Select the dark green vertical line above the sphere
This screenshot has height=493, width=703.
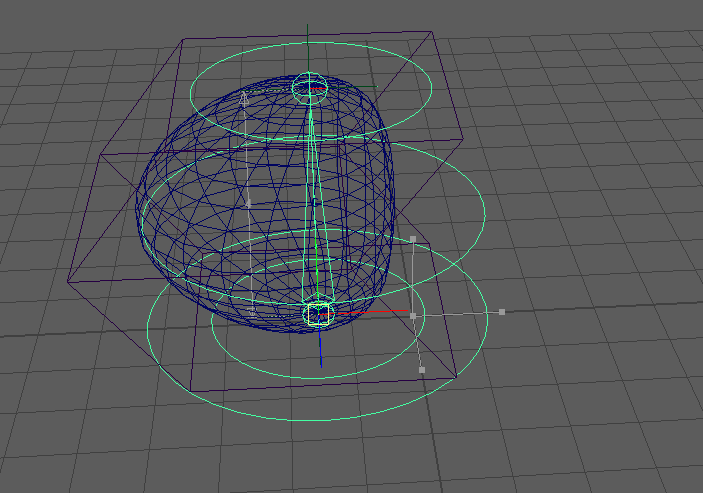tap(308, 48)
